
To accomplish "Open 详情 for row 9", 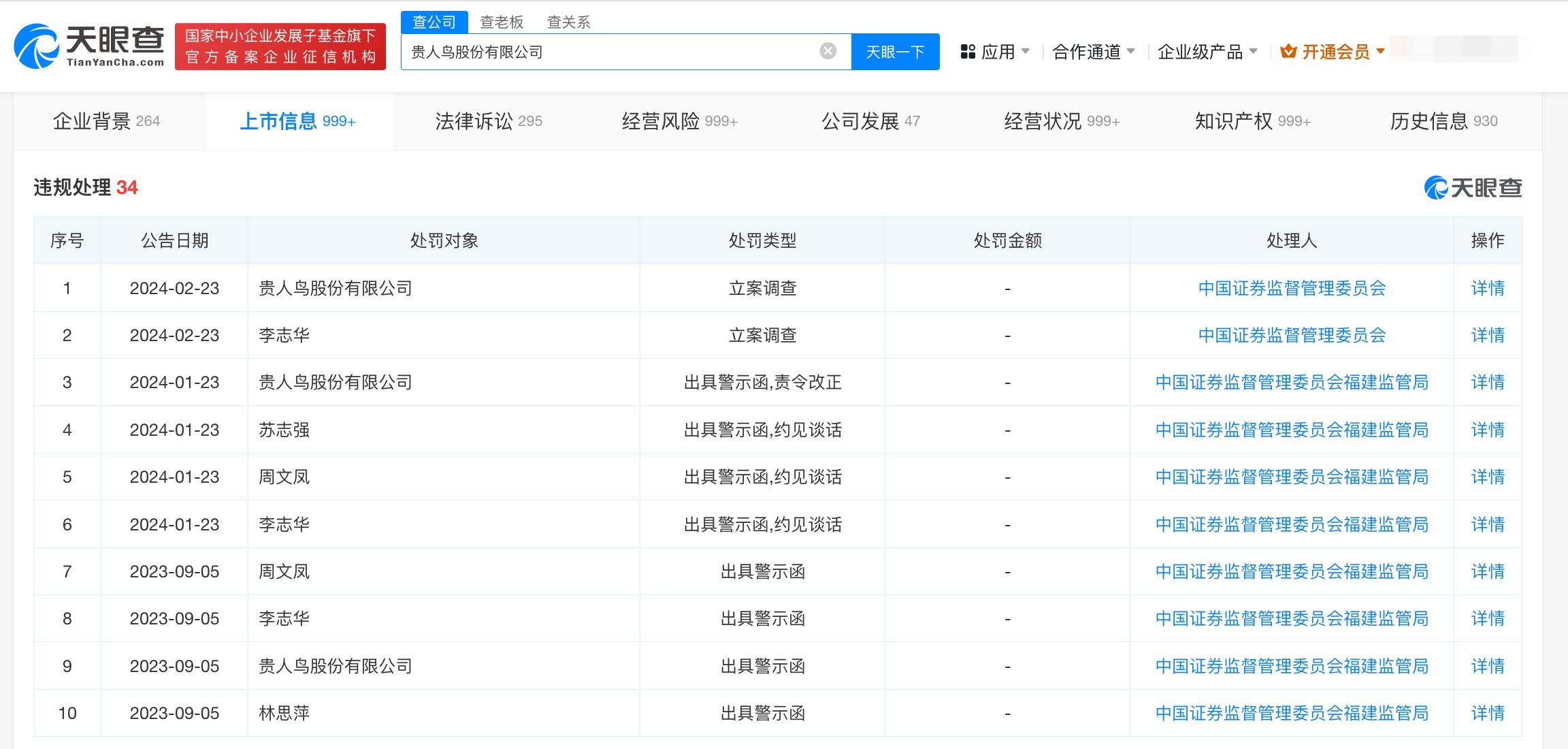I will [x=1488, y=666].
